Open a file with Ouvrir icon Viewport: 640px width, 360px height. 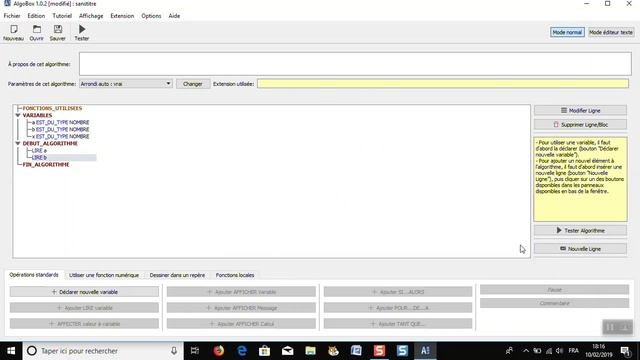pos(36,33)
